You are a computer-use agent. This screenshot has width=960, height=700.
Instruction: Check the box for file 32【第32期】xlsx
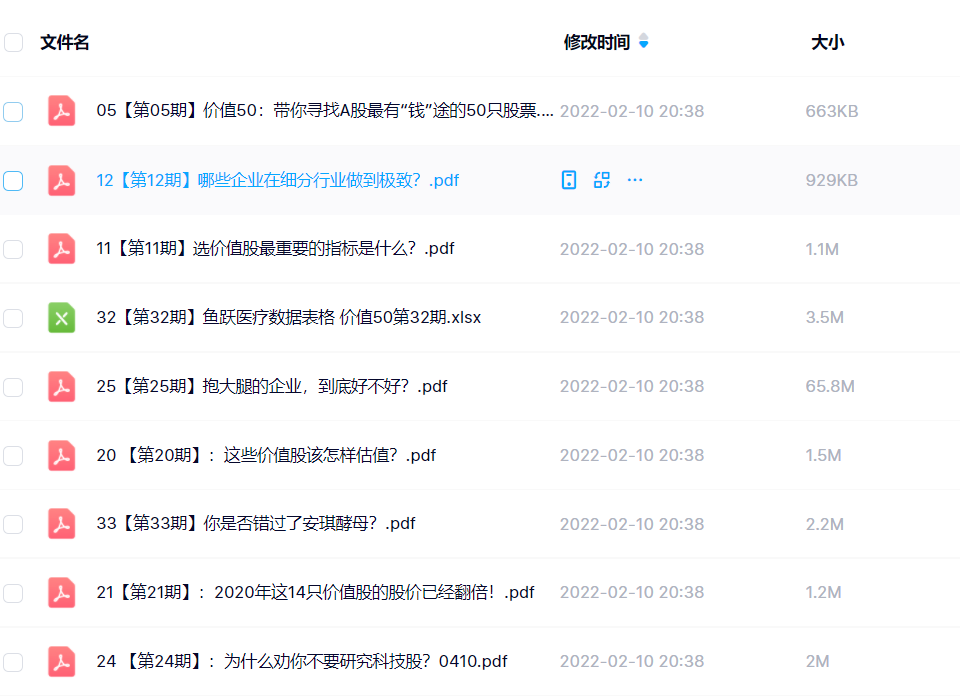13,318
